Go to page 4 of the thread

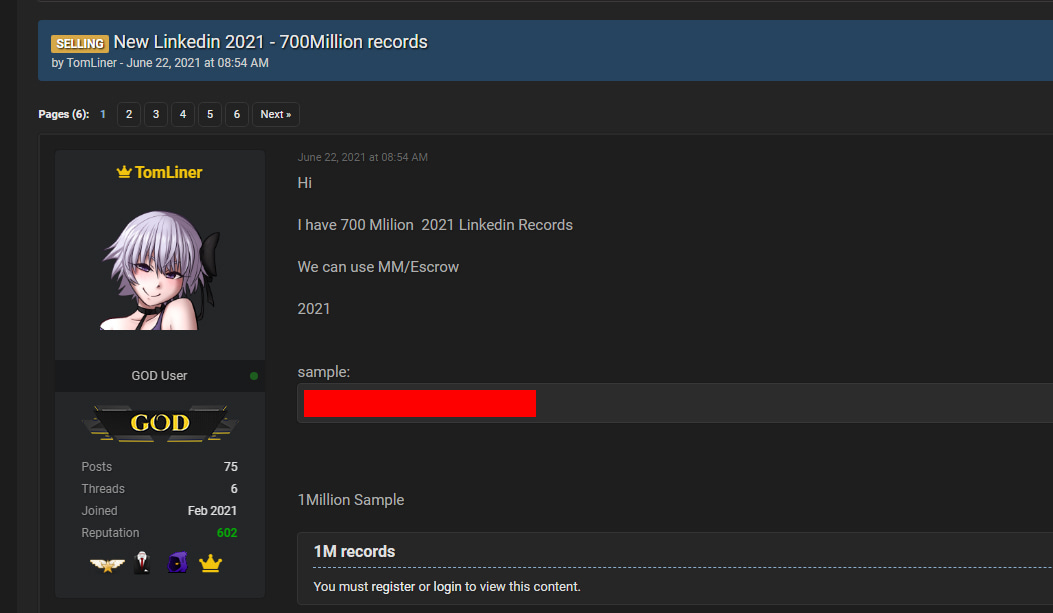tap(183, 114)
